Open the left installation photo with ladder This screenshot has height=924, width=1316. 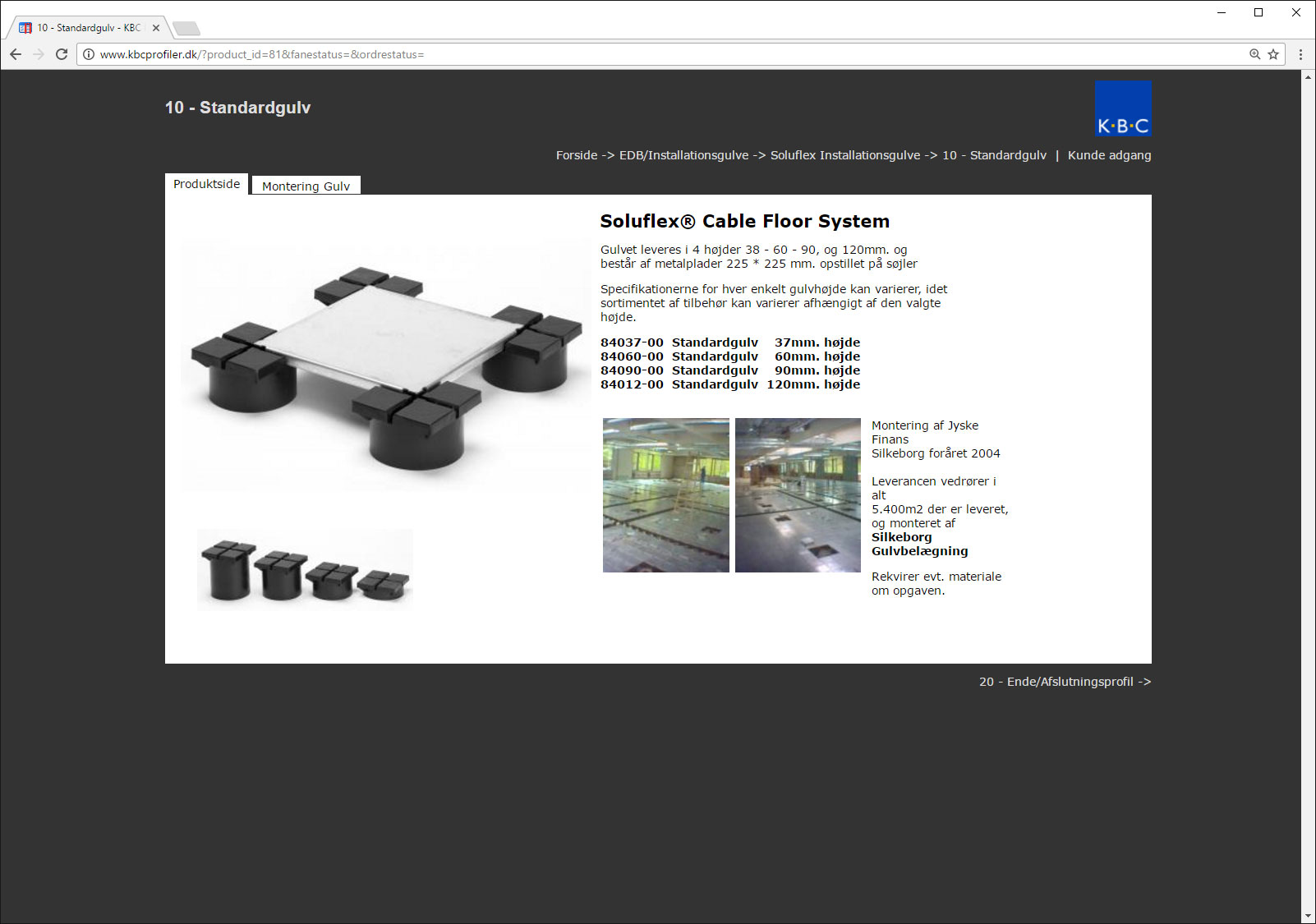tap(666, 495)
